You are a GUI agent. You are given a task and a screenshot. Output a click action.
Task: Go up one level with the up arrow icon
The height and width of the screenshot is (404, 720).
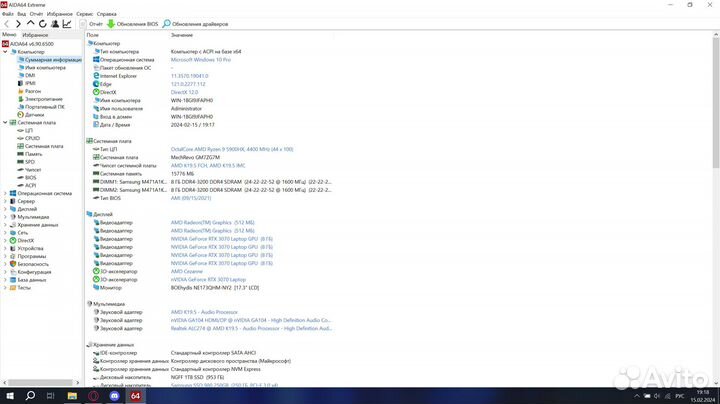30,23
